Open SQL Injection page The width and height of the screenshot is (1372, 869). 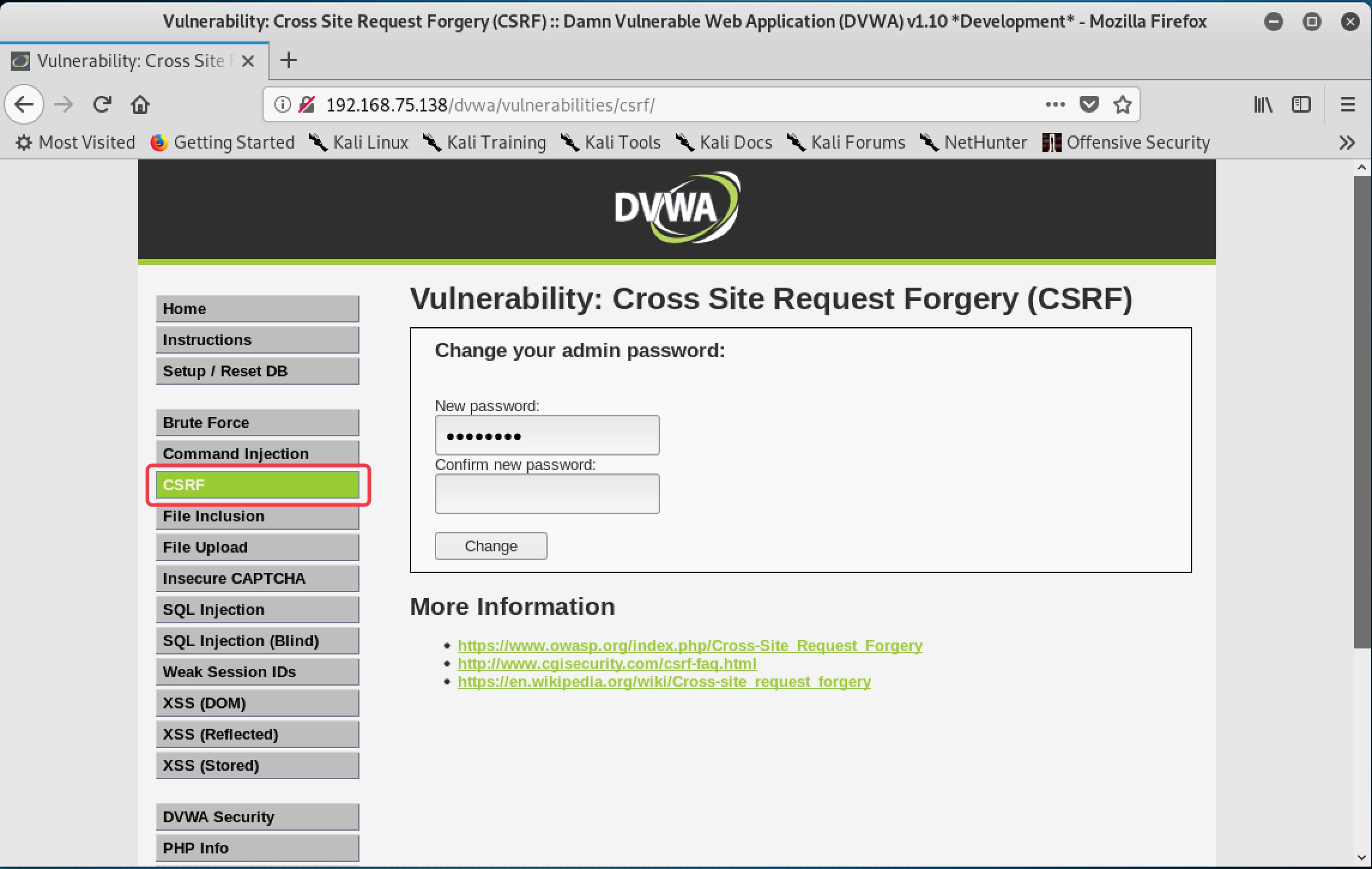coord(258,609)
